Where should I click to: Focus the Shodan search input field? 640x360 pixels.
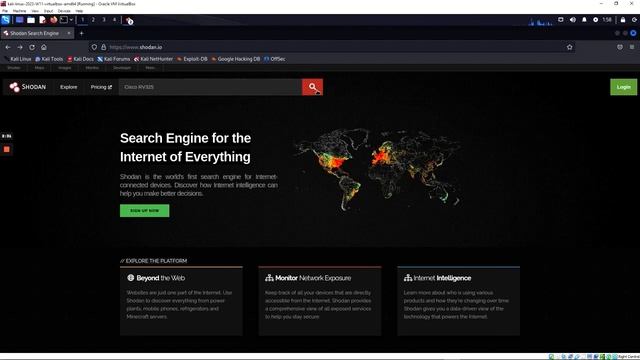point(210,87)
